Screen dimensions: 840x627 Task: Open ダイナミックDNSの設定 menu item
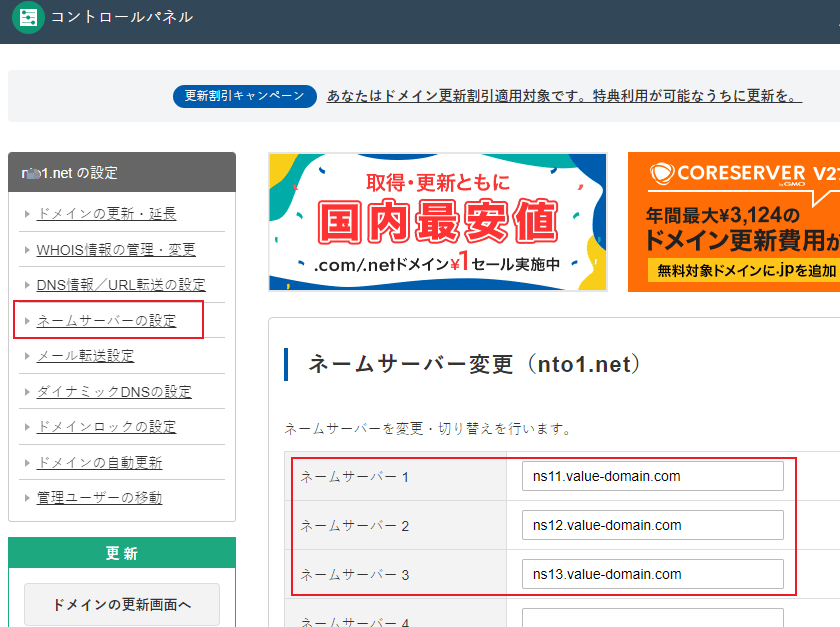pyautogui.click(x=114, y=392)
